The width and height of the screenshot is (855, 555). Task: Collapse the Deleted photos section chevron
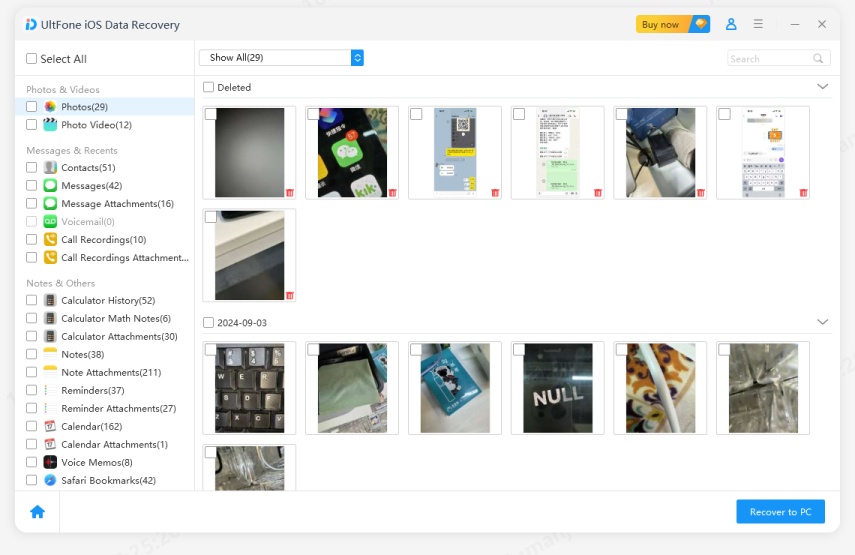(822, 87)
